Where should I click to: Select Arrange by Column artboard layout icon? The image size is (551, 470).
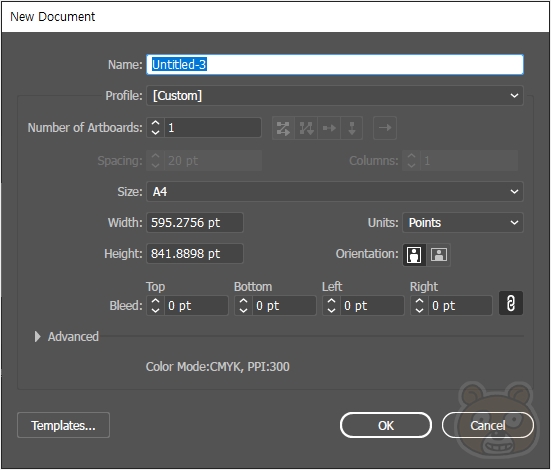(351, 128)
